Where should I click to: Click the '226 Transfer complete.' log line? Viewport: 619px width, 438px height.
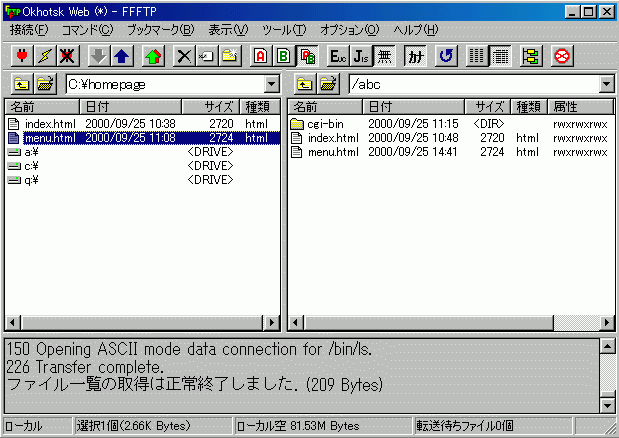pos(85,367)
